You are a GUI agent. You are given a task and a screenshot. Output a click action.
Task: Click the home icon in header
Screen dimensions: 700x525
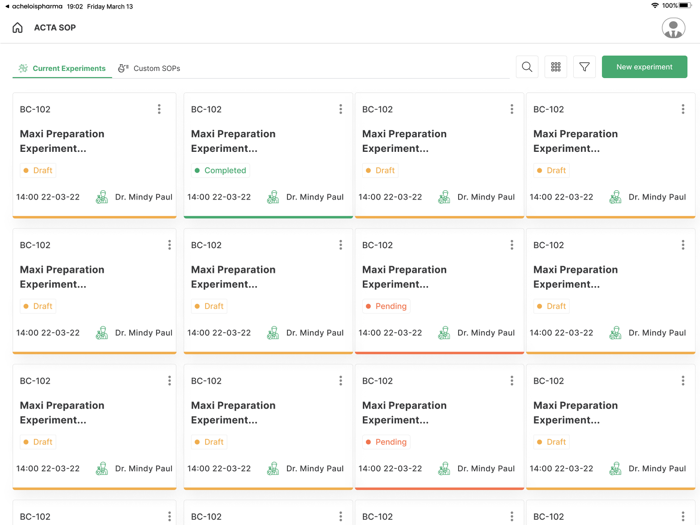(x=17, y=28)
